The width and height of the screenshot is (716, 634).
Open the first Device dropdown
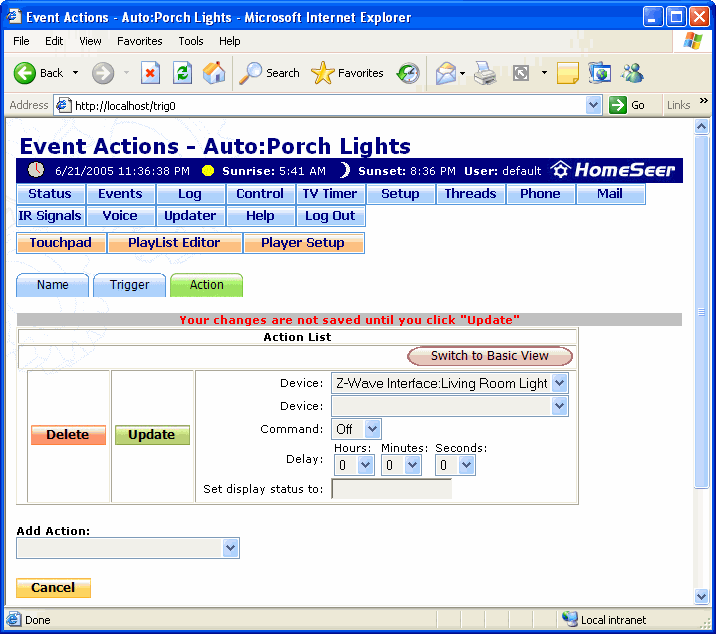tap(560, 383)
